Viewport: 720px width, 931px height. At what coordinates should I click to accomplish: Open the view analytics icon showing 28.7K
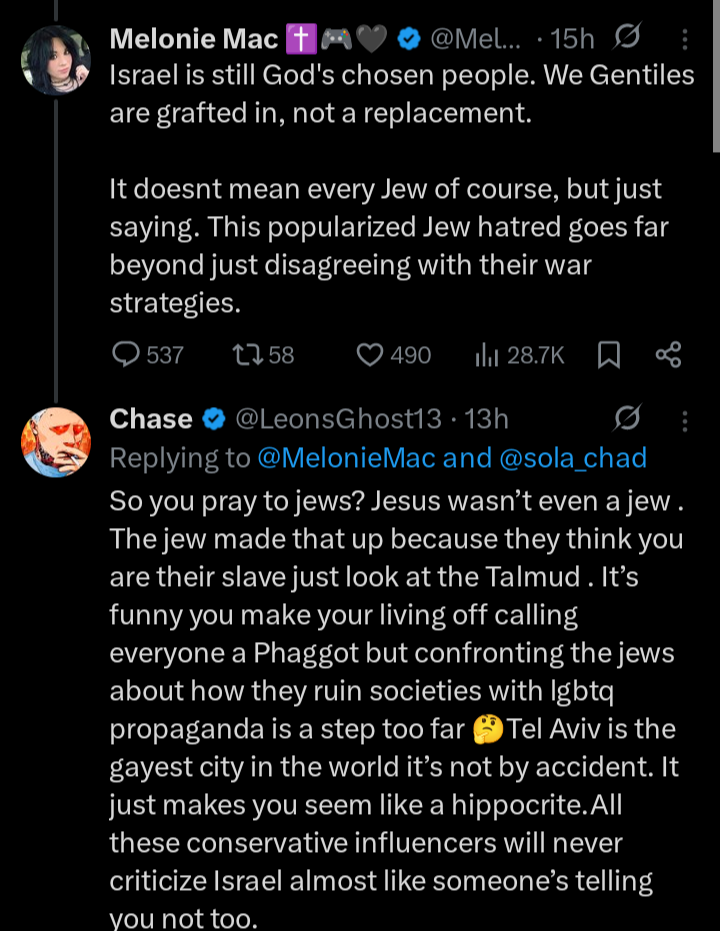pos(487,355)
